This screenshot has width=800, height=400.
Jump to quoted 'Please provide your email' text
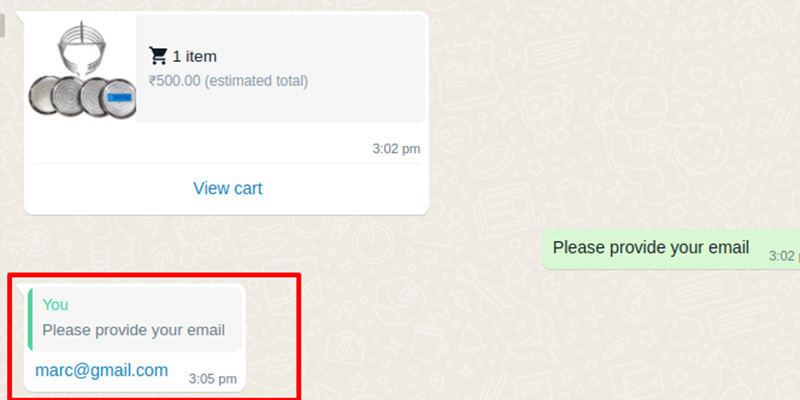point(134,330)
